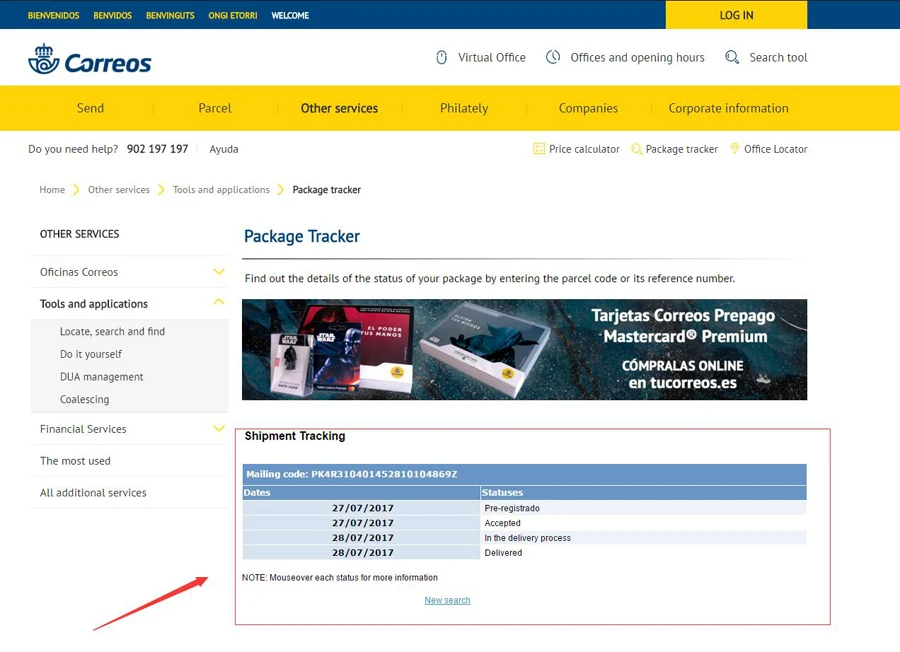Click the In the delivery process status
This screenshot has width=900, height=652.
pos(527,538)
